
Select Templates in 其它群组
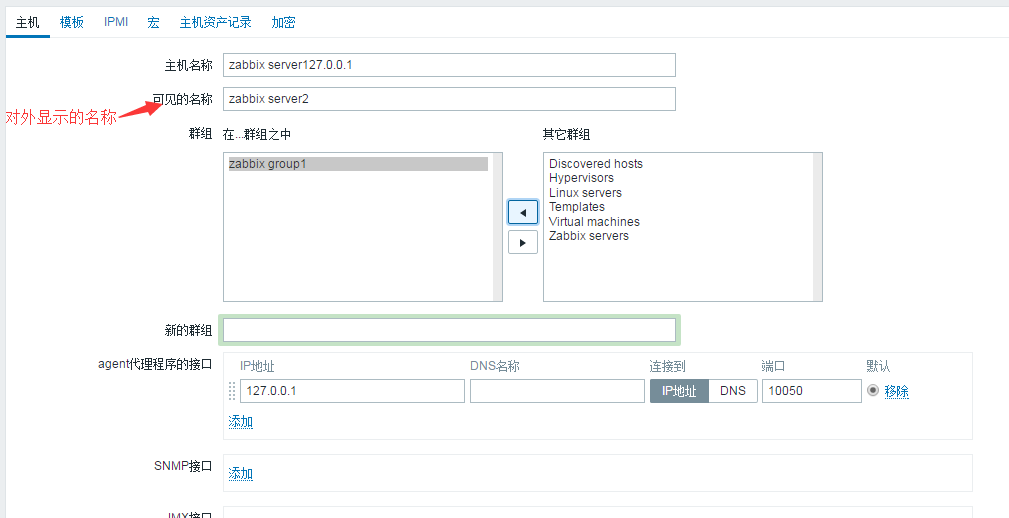pos(577,207)
